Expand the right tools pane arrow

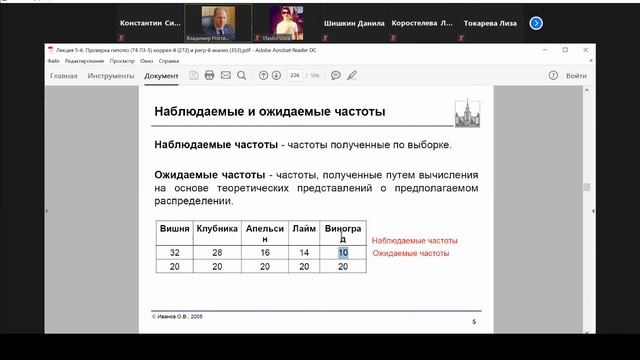click(x=593, y=211)
